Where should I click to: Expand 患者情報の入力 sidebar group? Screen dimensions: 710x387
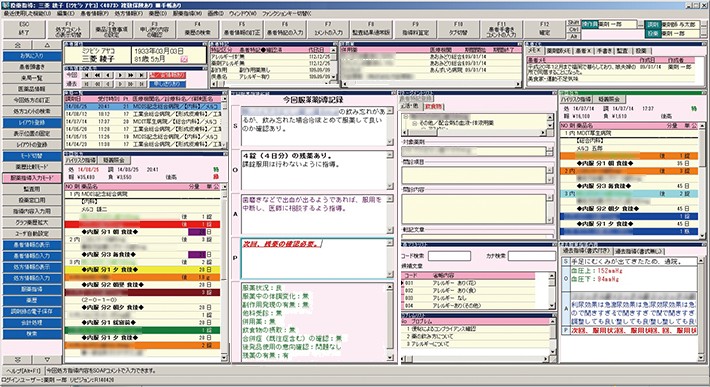32,256
